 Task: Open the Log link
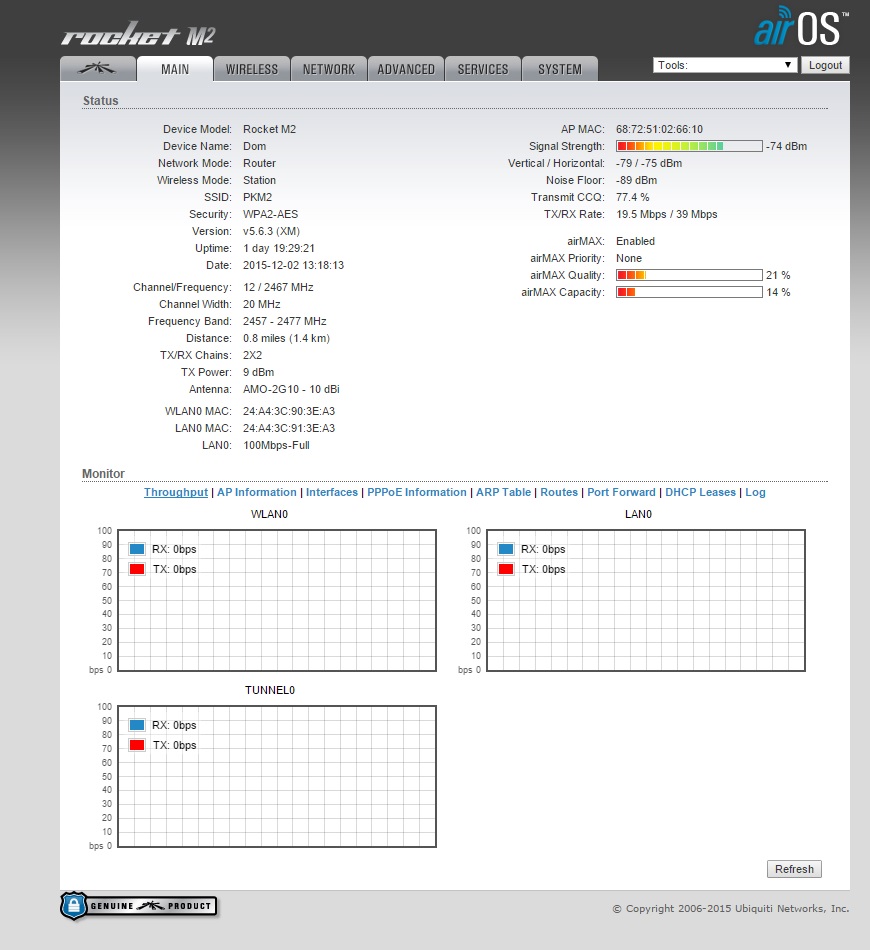[x=755, y=492]
